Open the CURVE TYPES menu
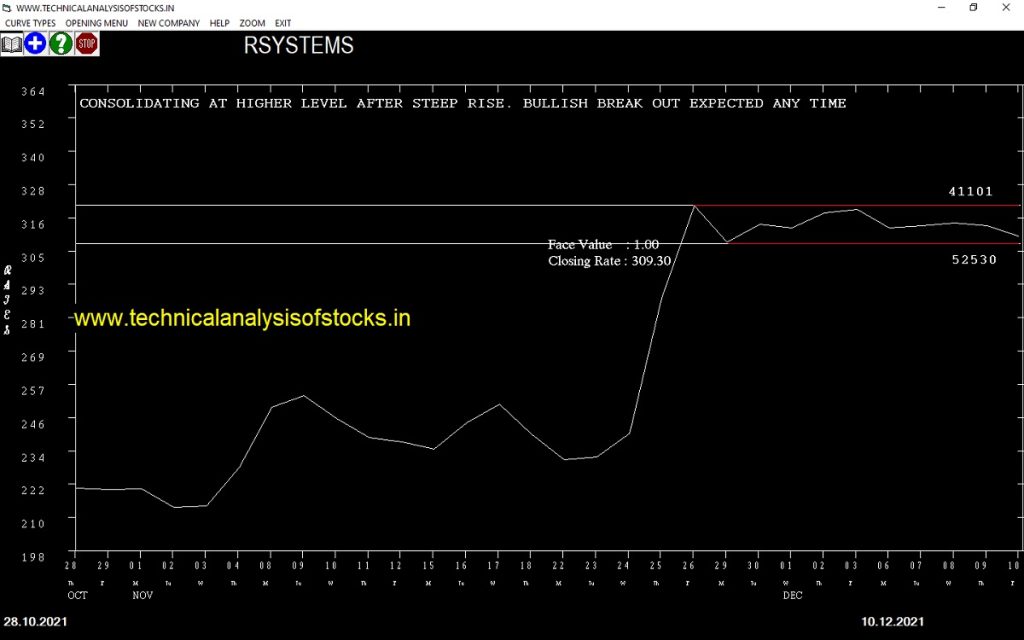The height and width of the screenshot is (640, 1024). (x=30, y=23)
